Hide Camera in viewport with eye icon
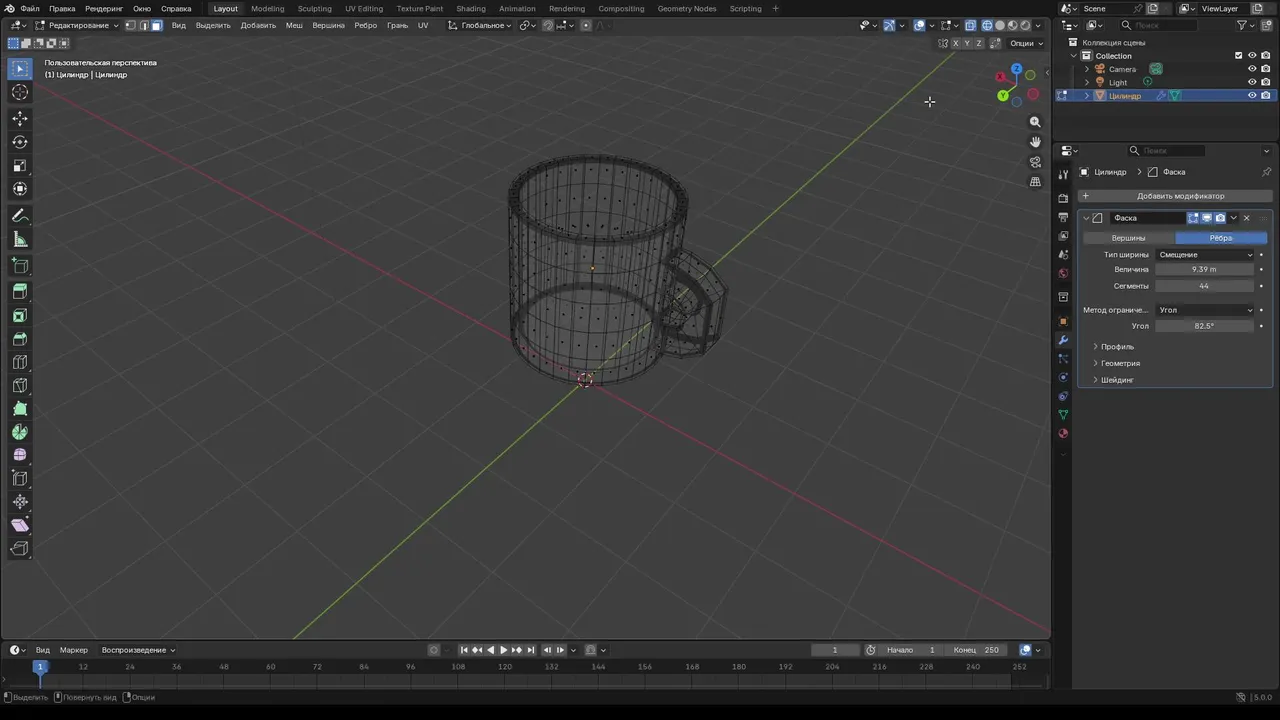 tap(1252, 69)
